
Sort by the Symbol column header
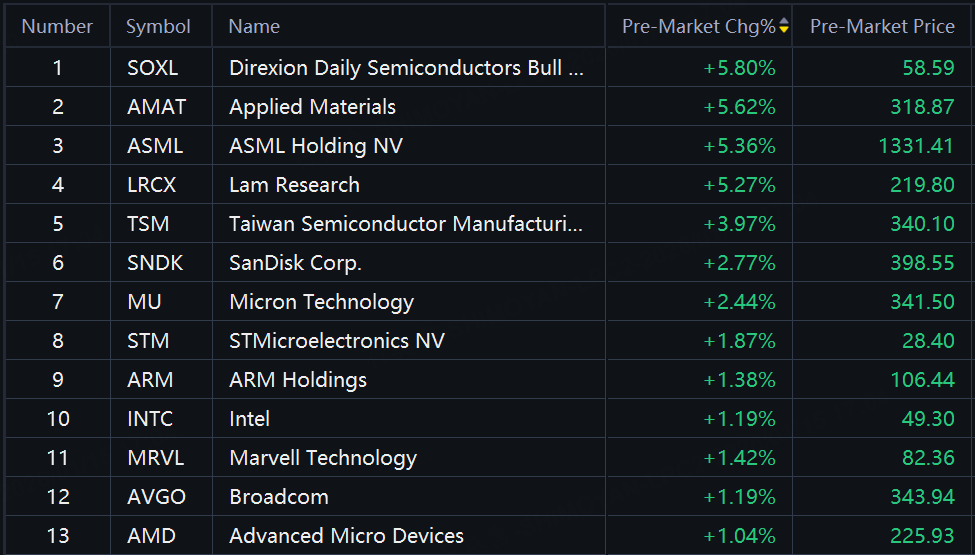(x=158, y=27)
